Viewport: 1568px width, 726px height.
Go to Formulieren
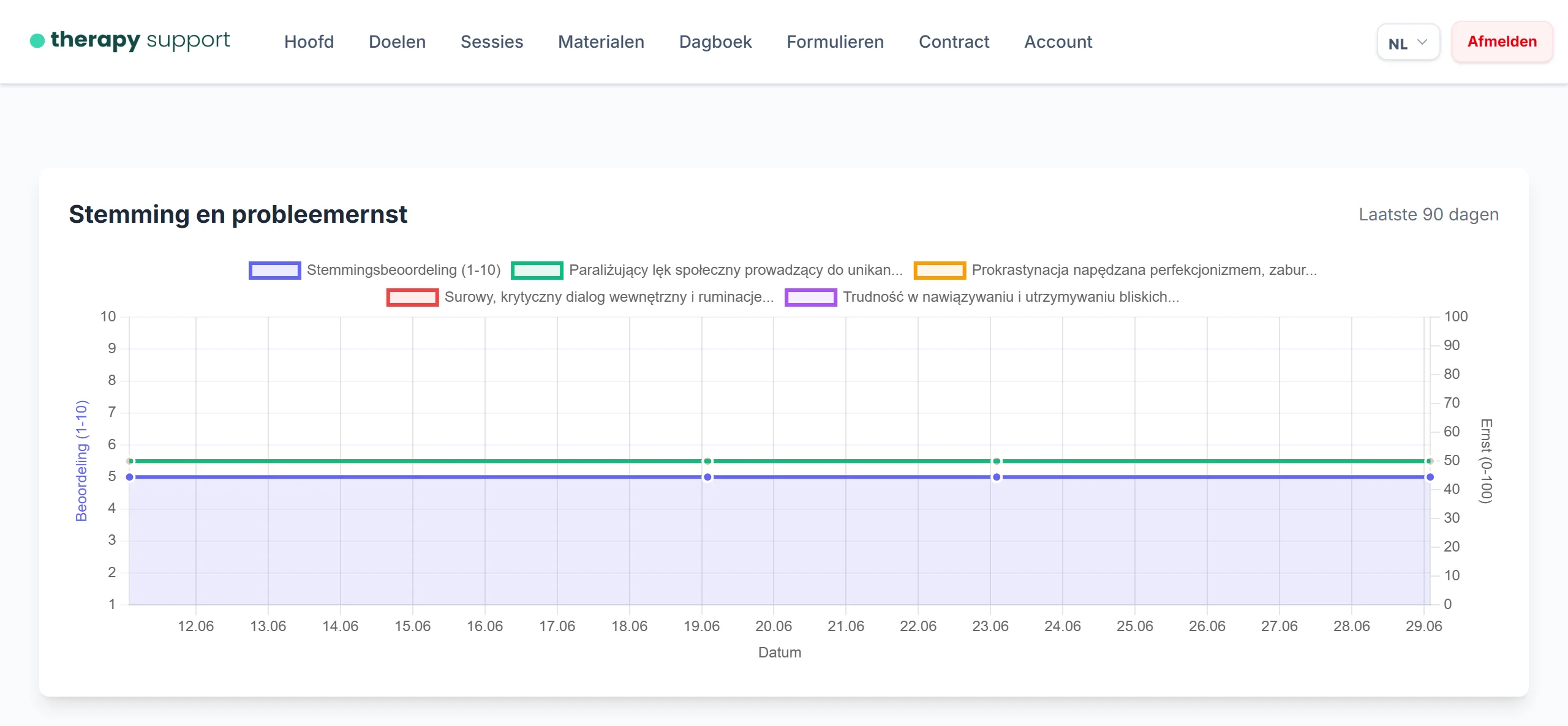pos(835,42)
